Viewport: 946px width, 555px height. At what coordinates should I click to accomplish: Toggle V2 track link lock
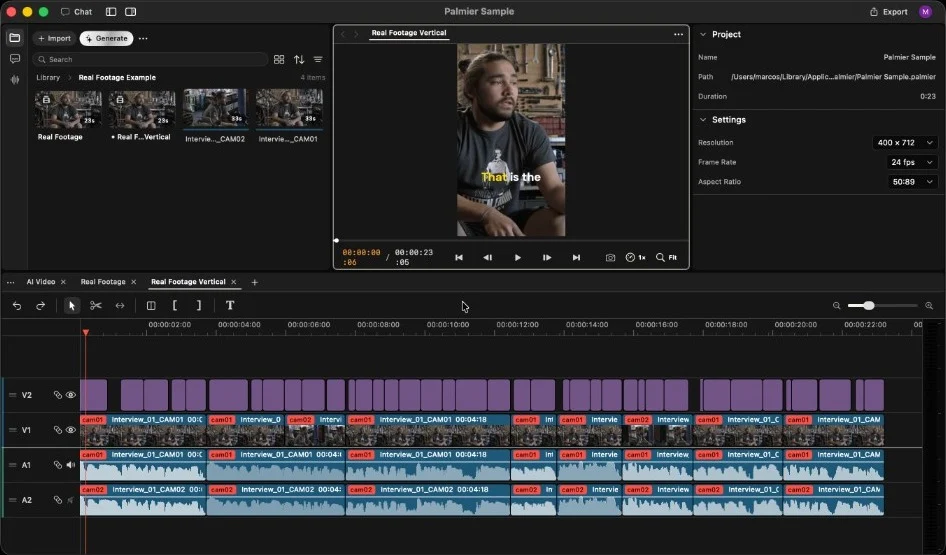tap(57, 395)
